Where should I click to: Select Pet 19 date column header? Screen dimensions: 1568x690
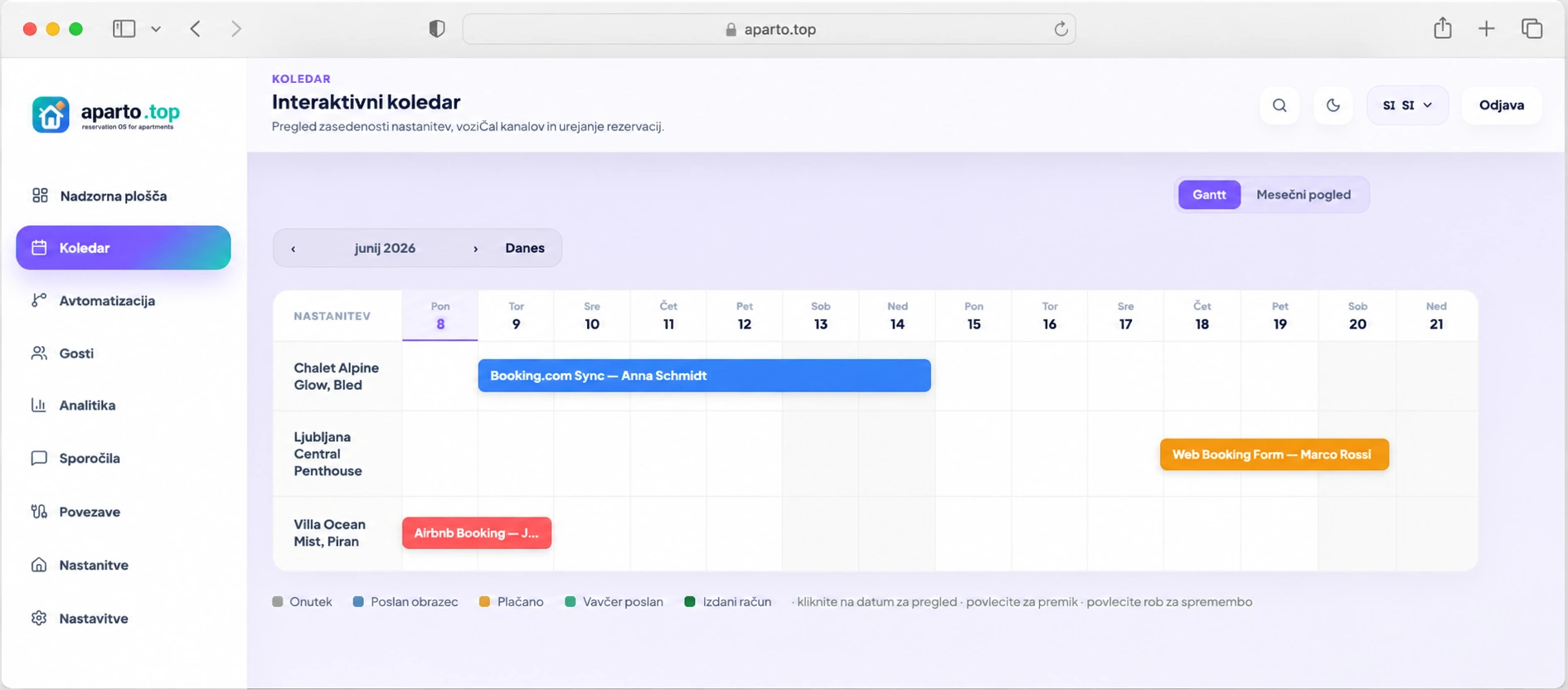[1280, 316]
